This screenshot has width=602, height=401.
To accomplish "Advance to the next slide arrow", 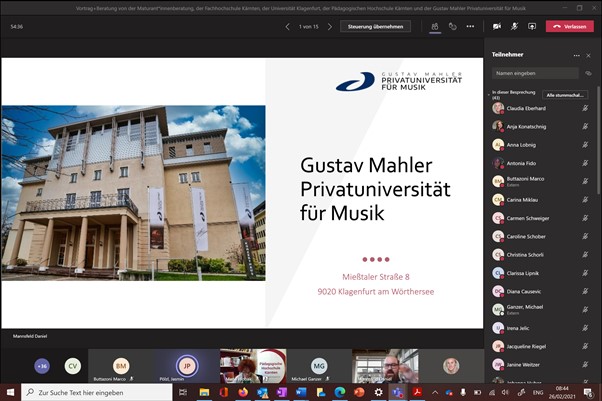I will pyautogui.click(x=330, y=27).
